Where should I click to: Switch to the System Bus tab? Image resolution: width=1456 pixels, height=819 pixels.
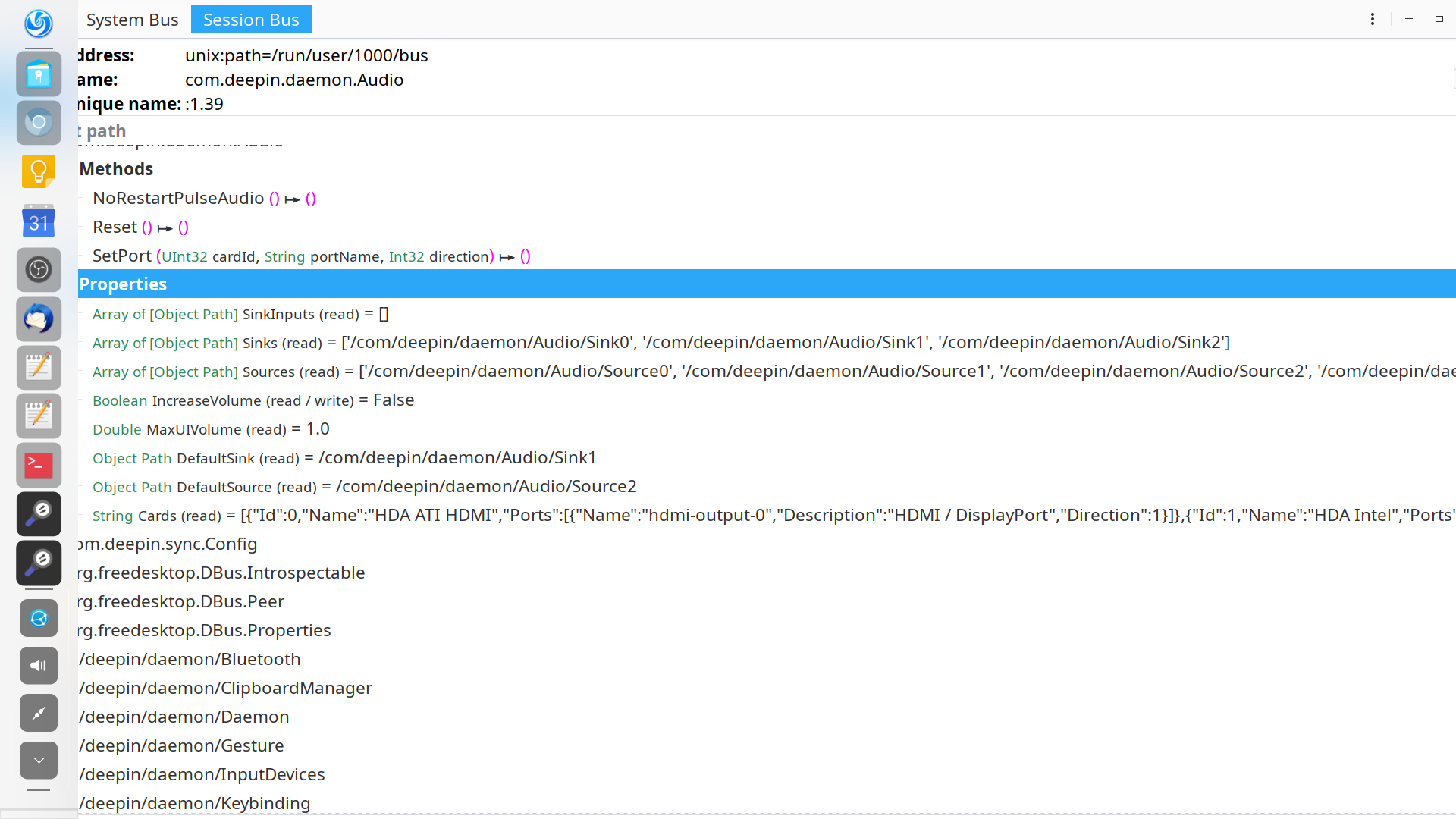pos(133,20)
